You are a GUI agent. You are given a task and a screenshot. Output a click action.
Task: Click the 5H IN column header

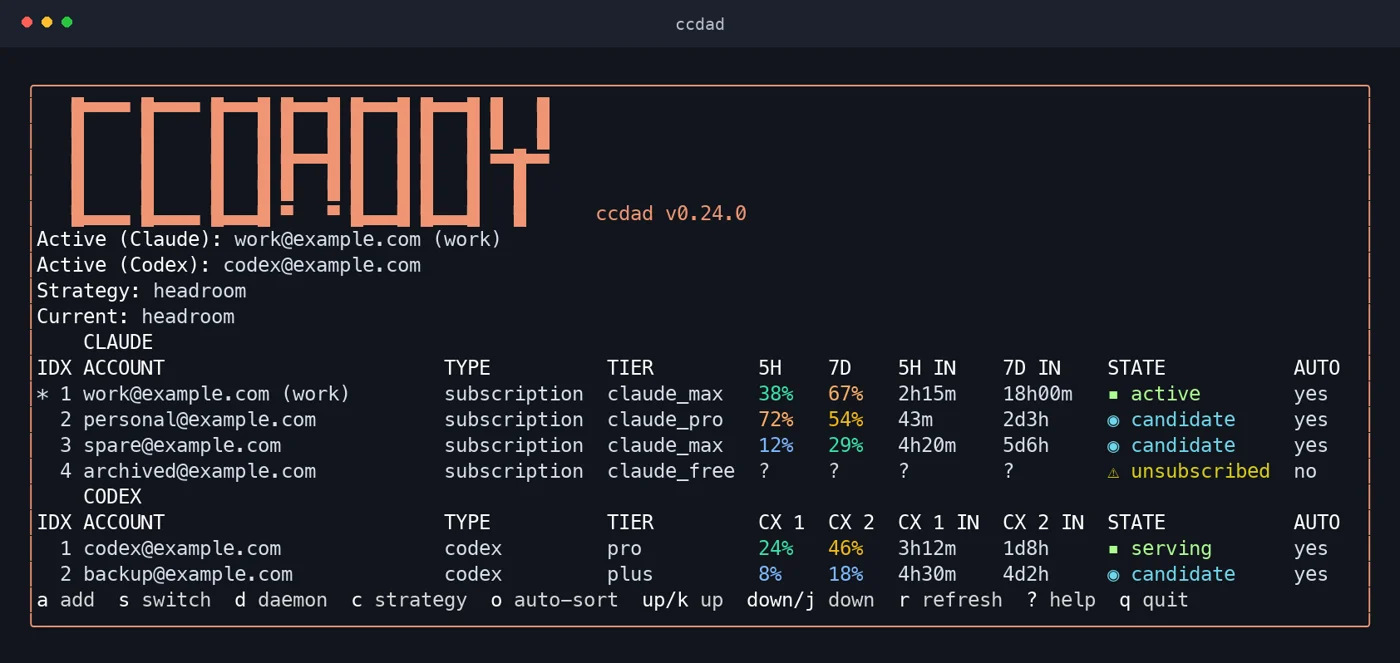(927, 368)
